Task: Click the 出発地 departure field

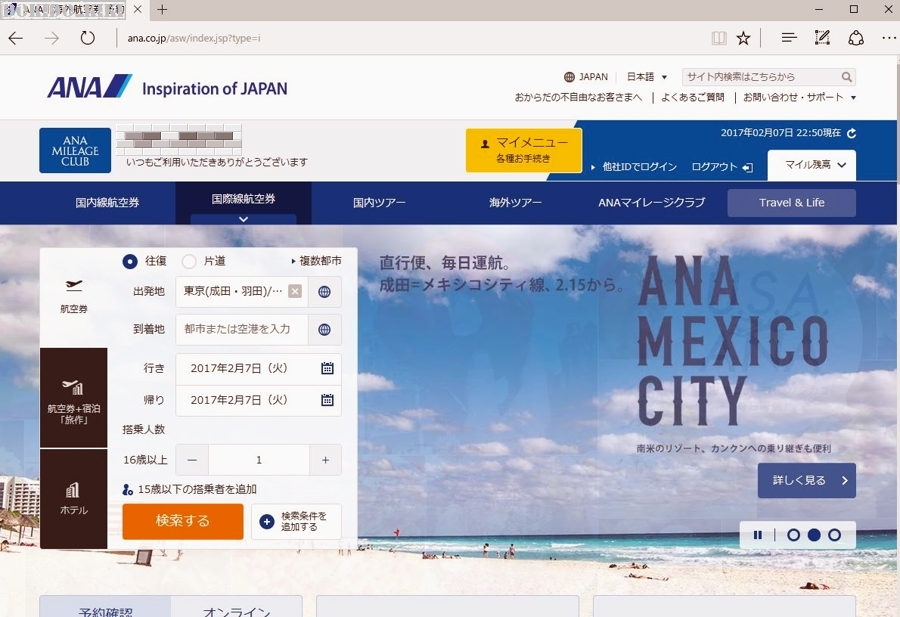Action: [x=242, y=292]
